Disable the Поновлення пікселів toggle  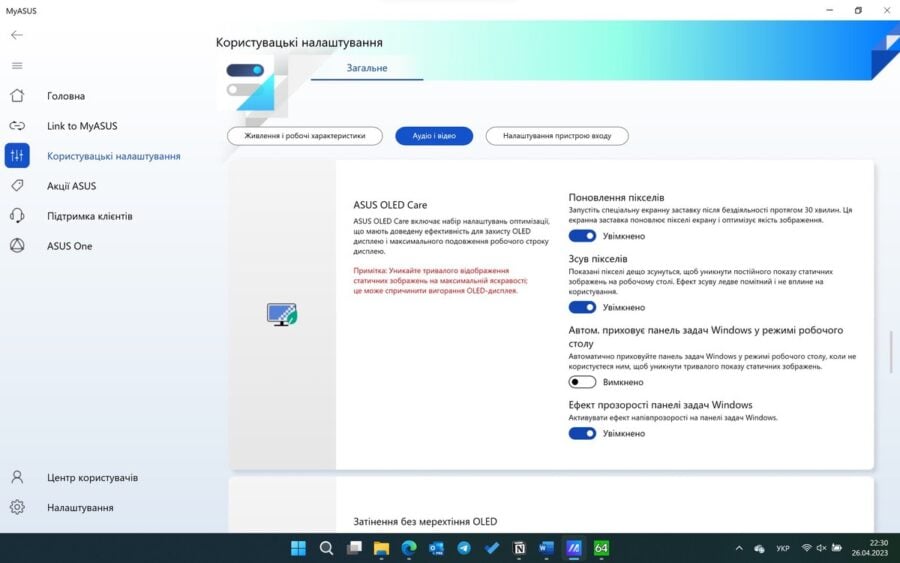coord(582,236)
